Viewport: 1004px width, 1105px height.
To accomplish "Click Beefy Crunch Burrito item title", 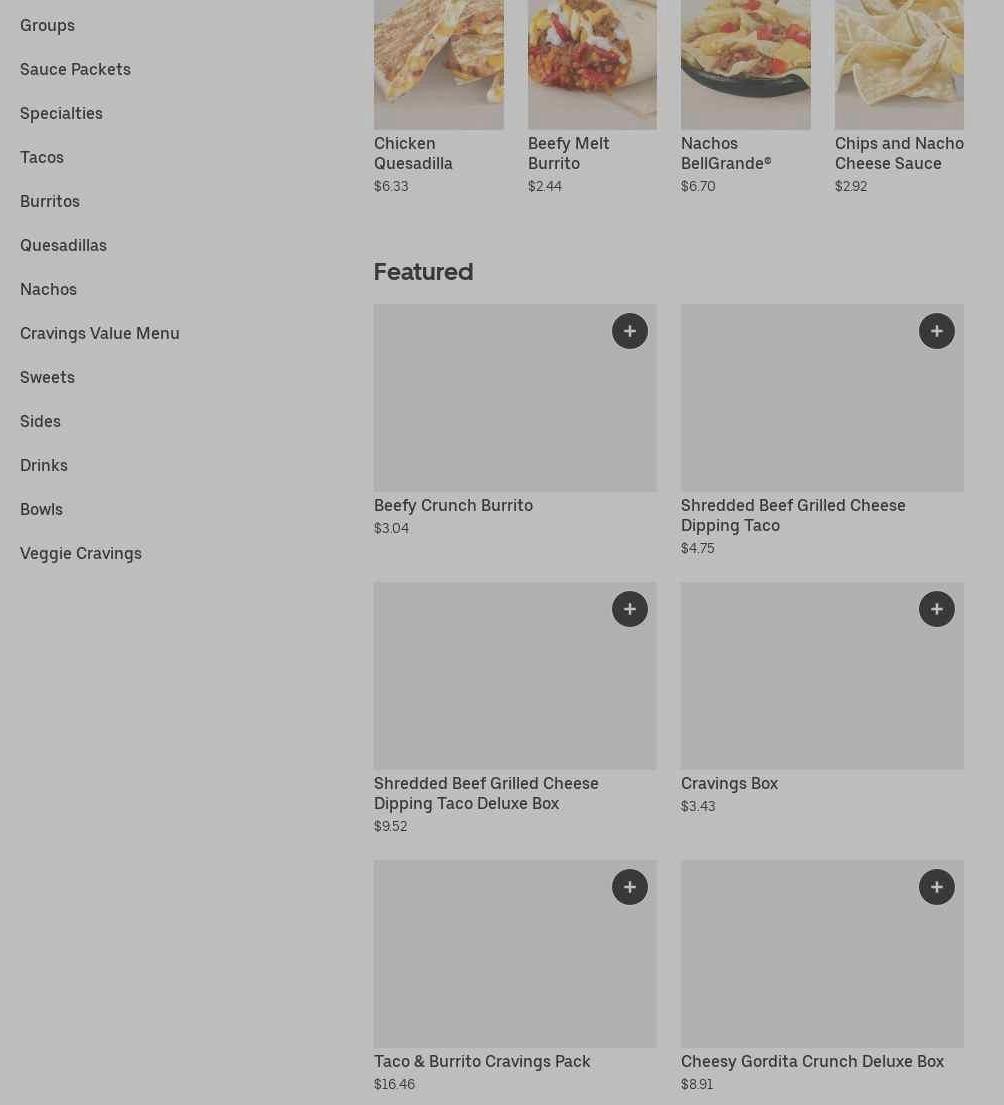I will [x=453, y=505].
